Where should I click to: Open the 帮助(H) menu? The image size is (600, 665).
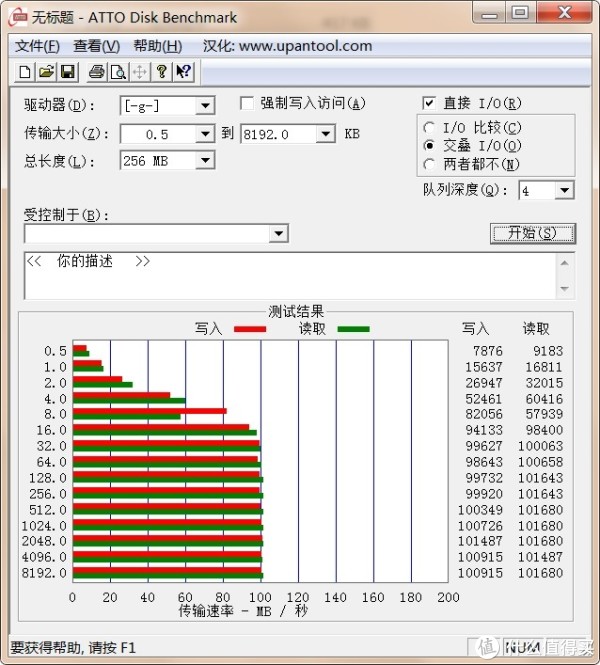158,46
